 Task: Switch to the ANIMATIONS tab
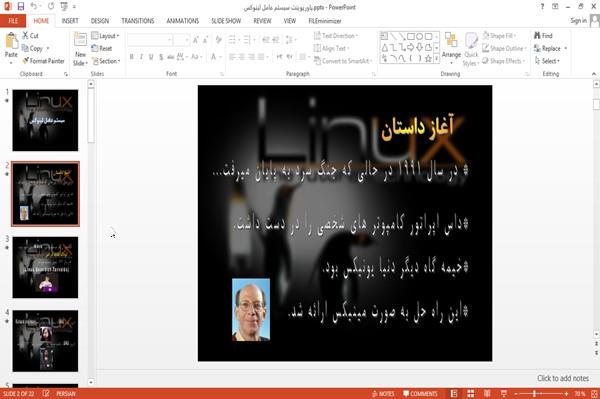(x=183, y=21)
